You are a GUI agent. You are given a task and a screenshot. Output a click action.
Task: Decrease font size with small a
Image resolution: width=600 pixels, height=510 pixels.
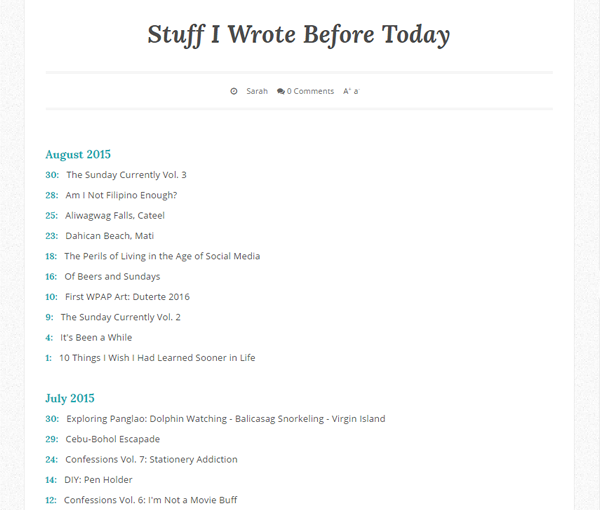coord(356,91)
